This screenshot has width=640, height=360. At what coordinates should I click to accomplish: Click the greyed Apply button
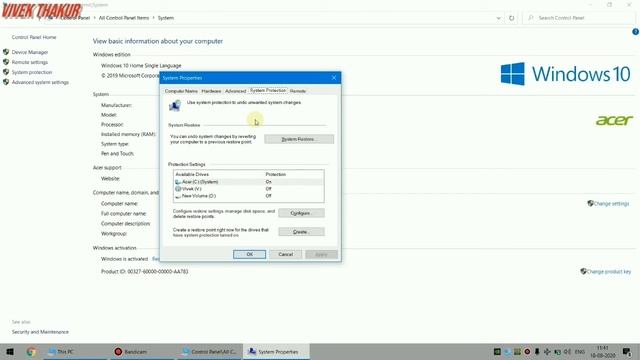(321, 254)
